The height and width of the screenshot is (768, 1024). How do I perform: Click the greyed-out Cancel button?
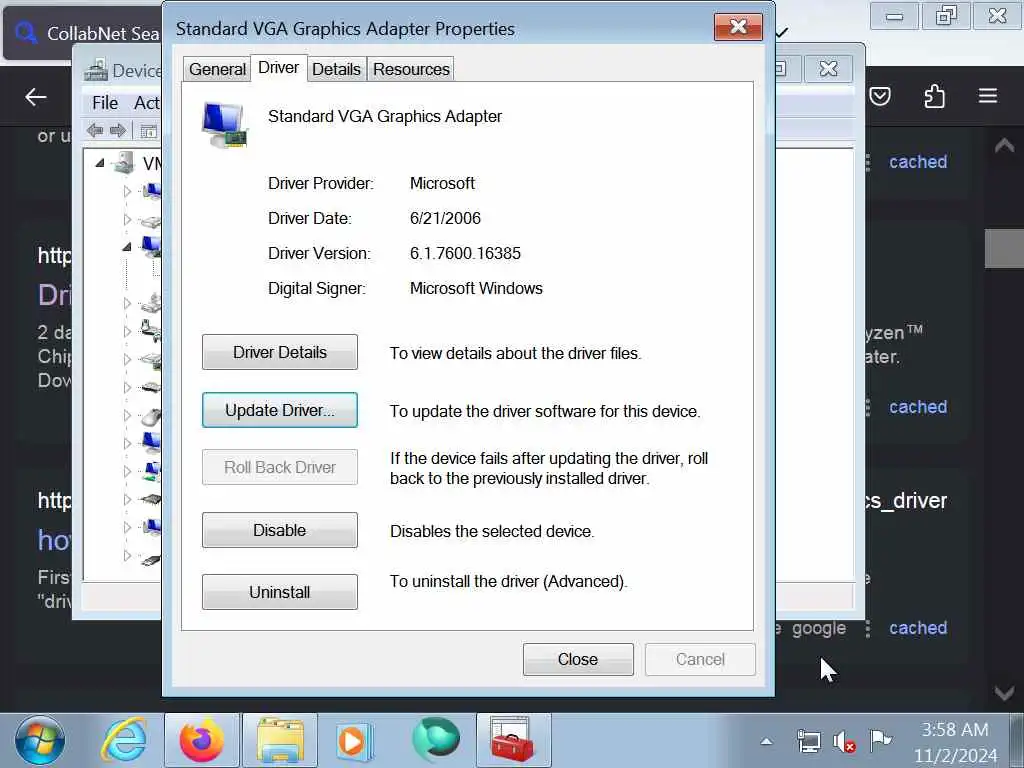coord(700,659)
